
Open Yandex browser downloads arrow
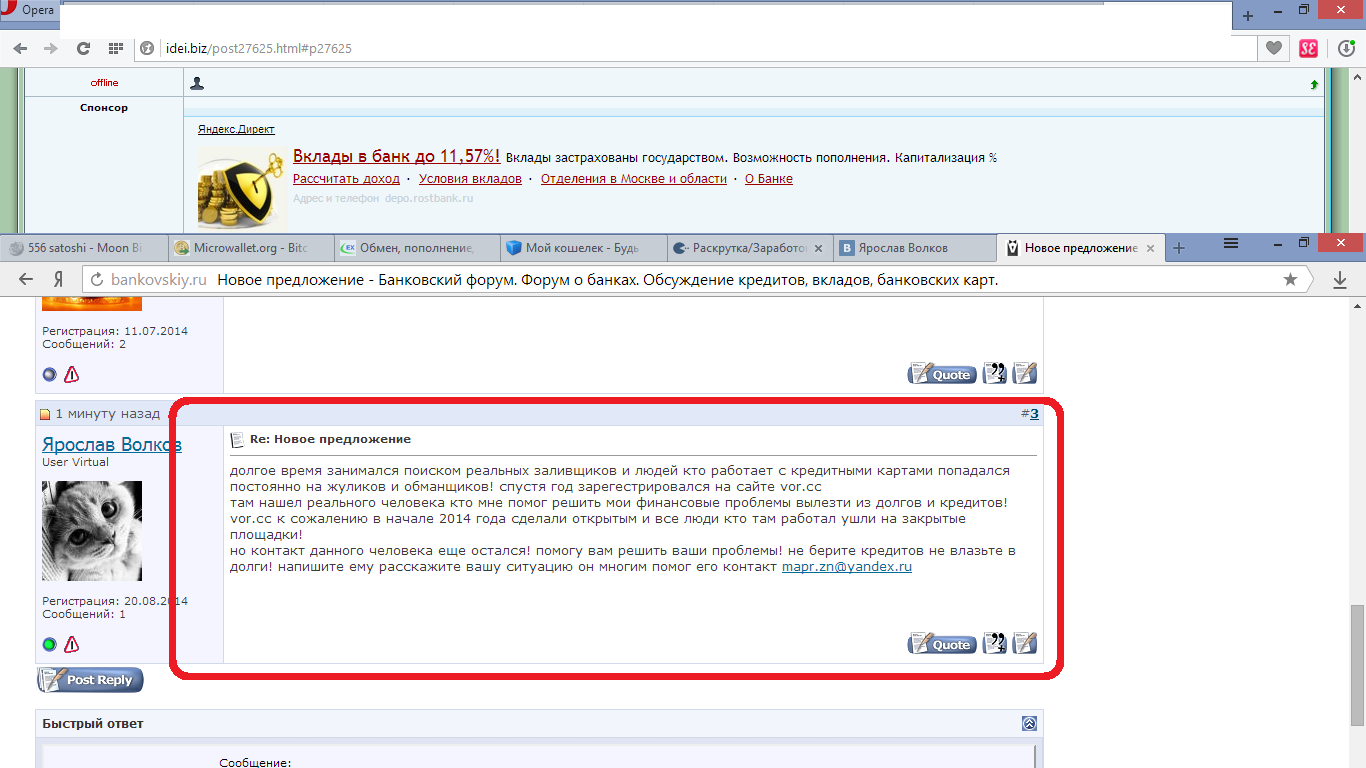1340,281
